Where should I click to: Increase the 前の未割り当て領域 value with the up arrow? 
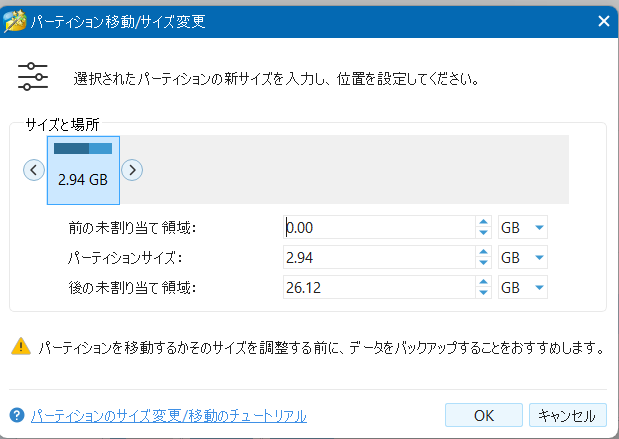click(x=483, y=222)
